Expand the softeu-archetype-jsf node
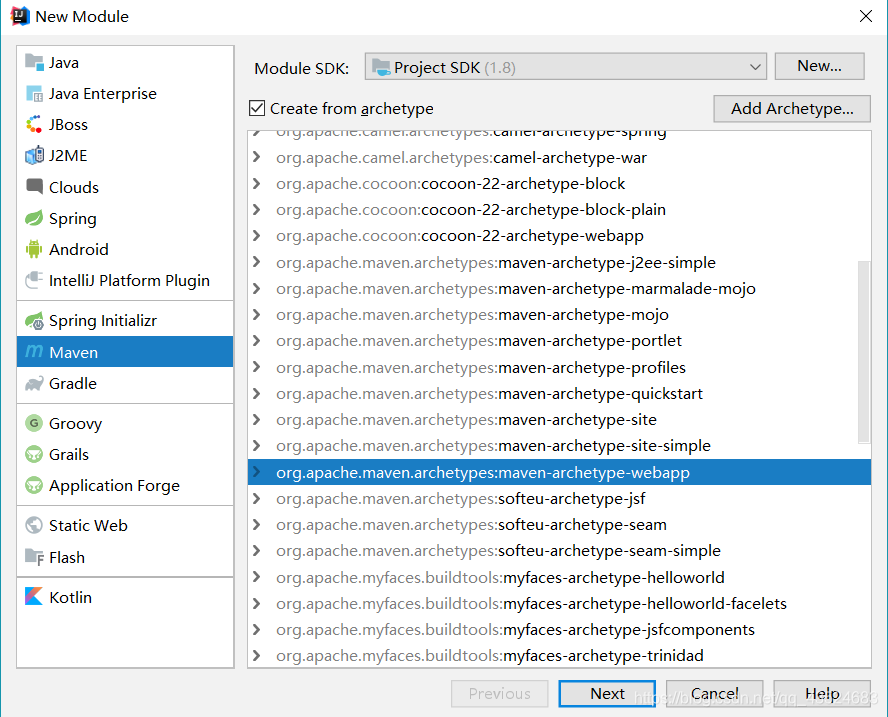888x717 pixels. (257, 498)
